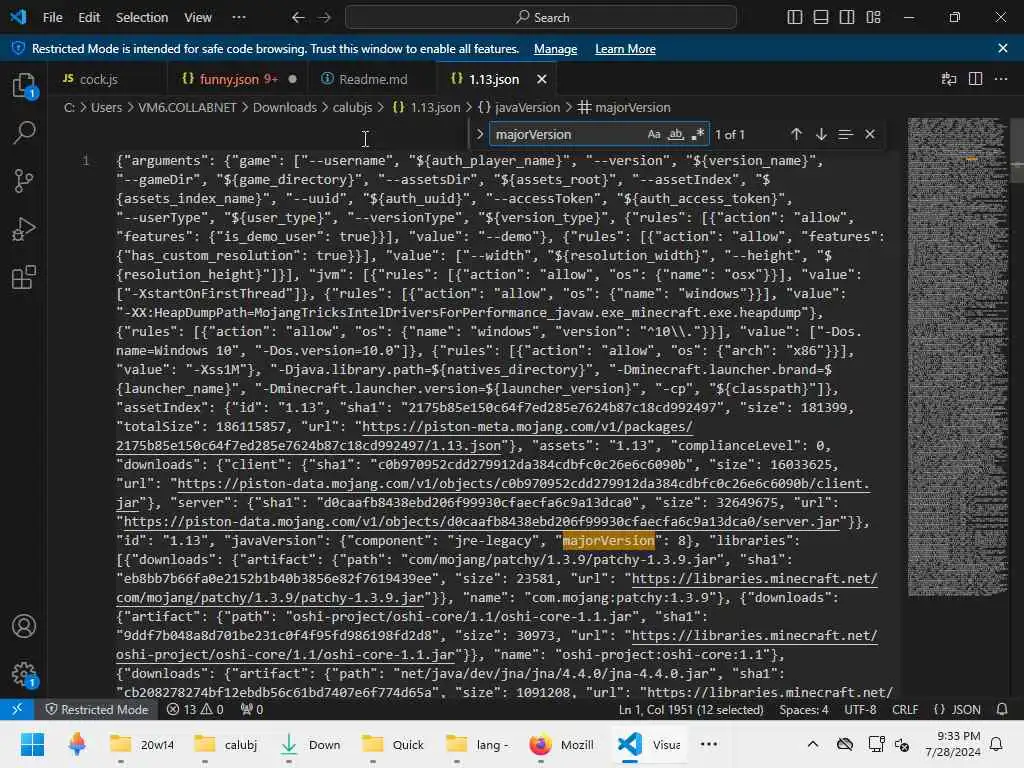This screenshot has width=1024, height=768.
Task: Open the compare changes editor icon
Action: tap(949, 79)
